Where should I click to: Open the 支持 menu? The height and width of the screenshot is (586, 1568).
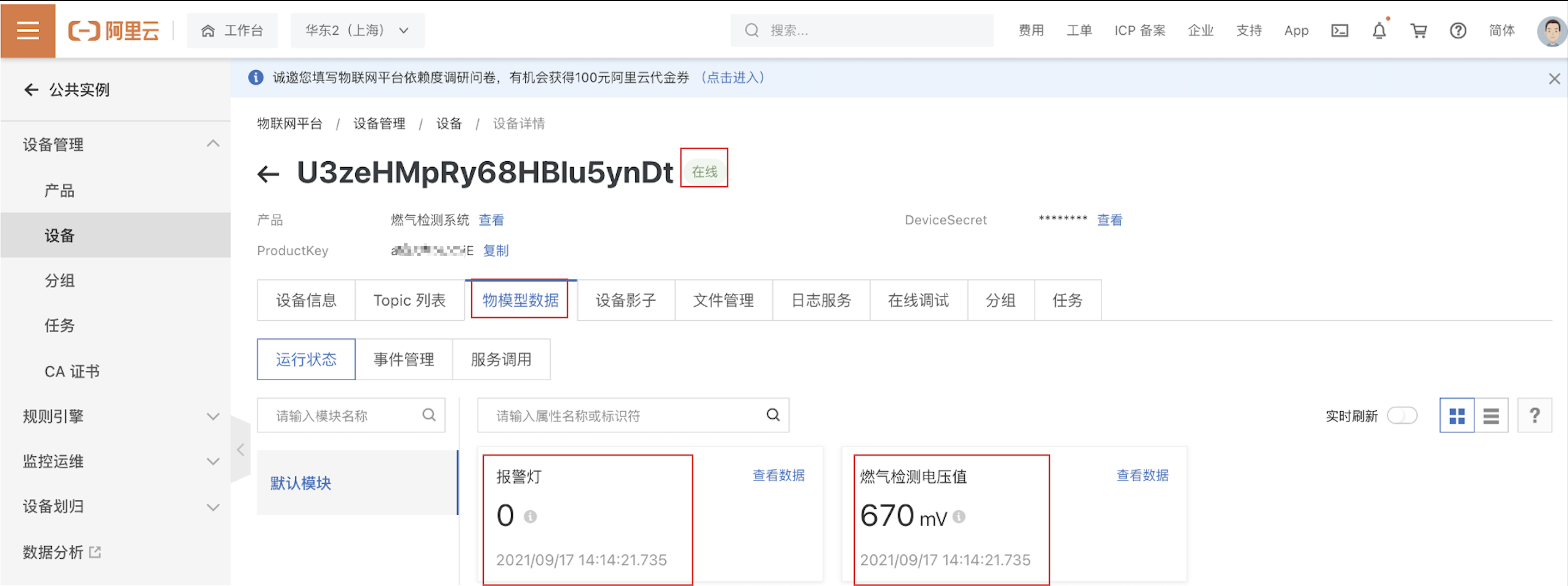pos(1249,30)
